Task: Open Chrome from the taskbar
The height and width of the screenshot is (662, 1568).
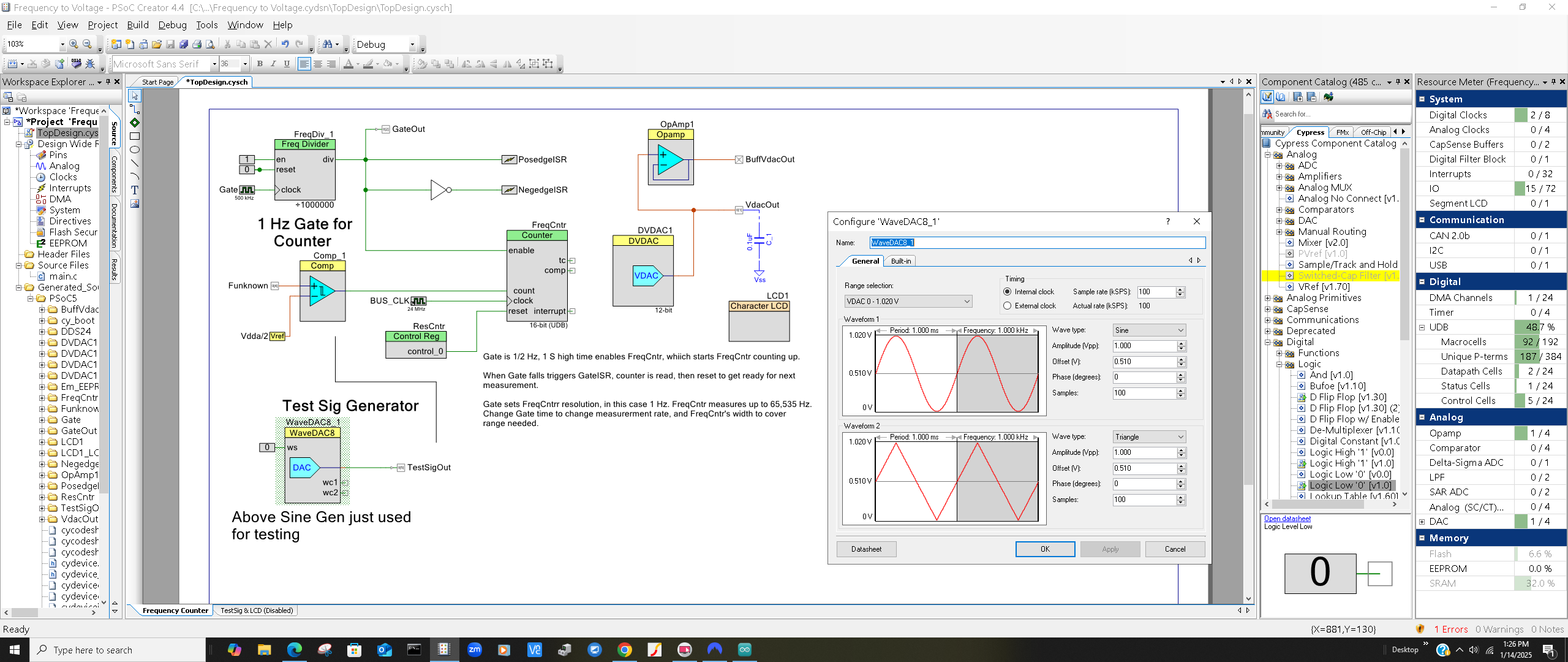Action: click(624, 650)
